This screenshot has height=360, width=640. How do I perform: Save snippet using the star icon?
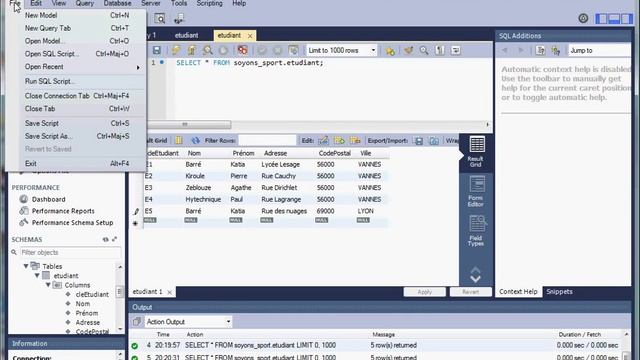[390, 50]
